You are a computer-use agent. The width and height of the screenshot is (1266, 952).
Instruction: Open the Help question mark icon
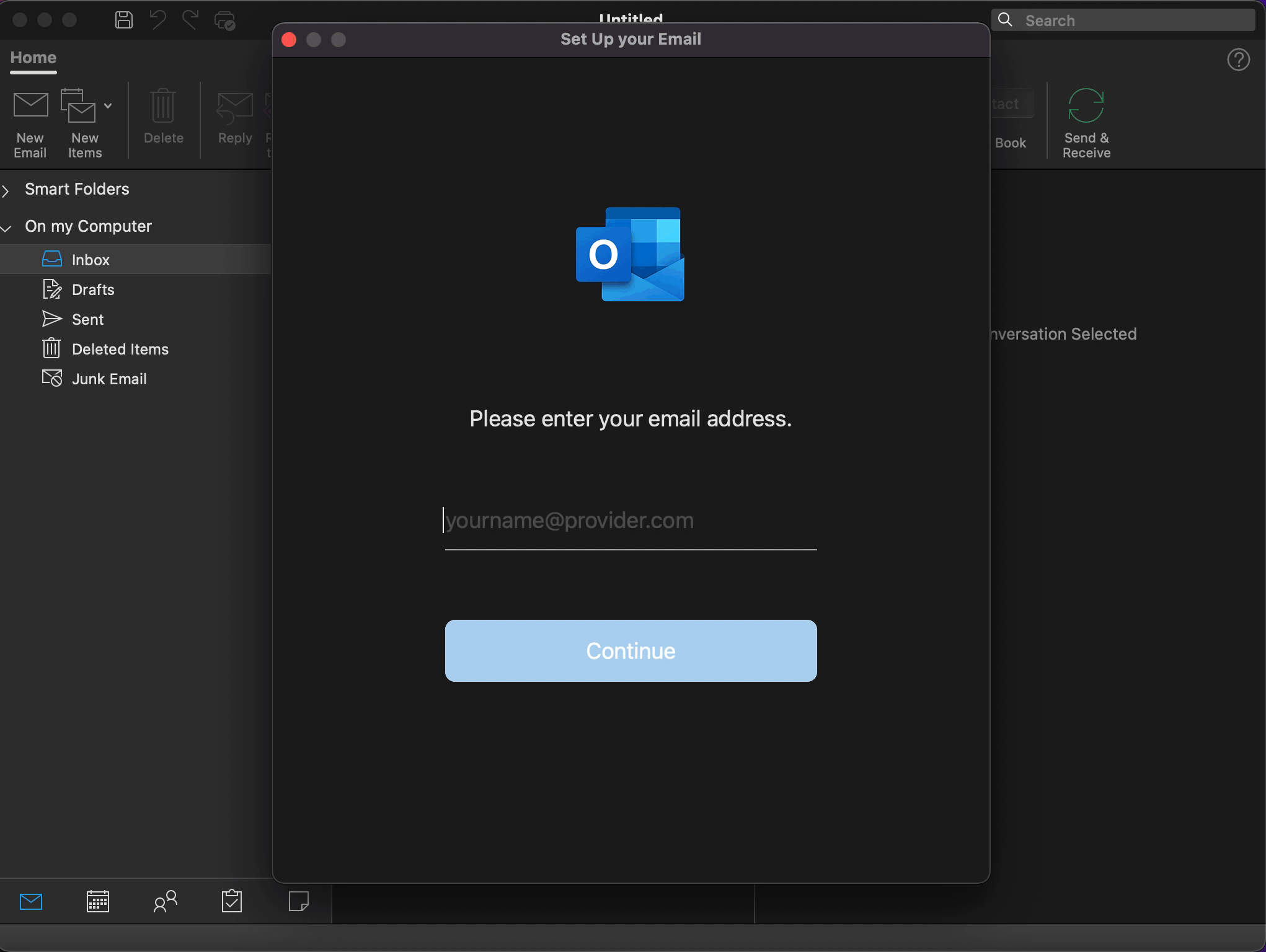(x=1238, y=60)
